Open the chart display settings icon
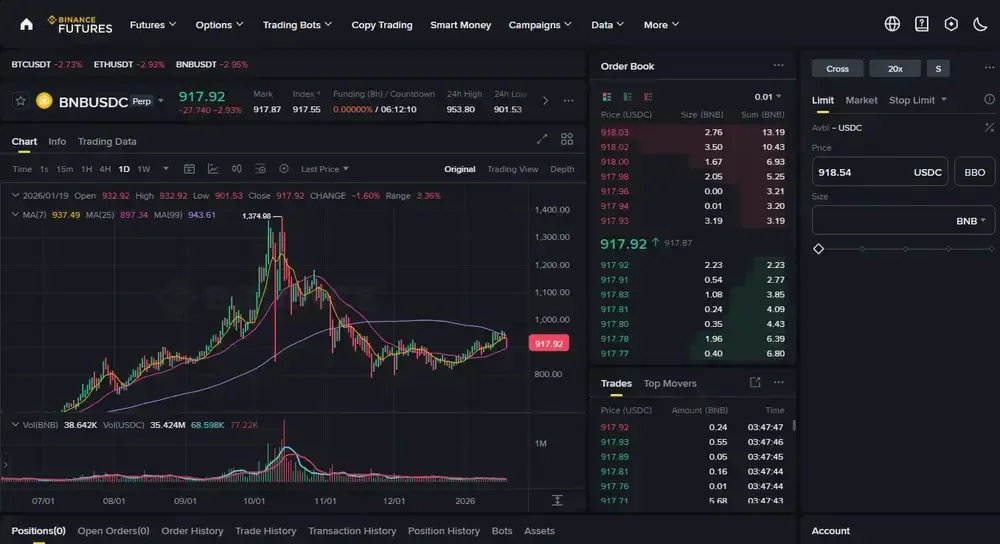 tap(260, 169)
